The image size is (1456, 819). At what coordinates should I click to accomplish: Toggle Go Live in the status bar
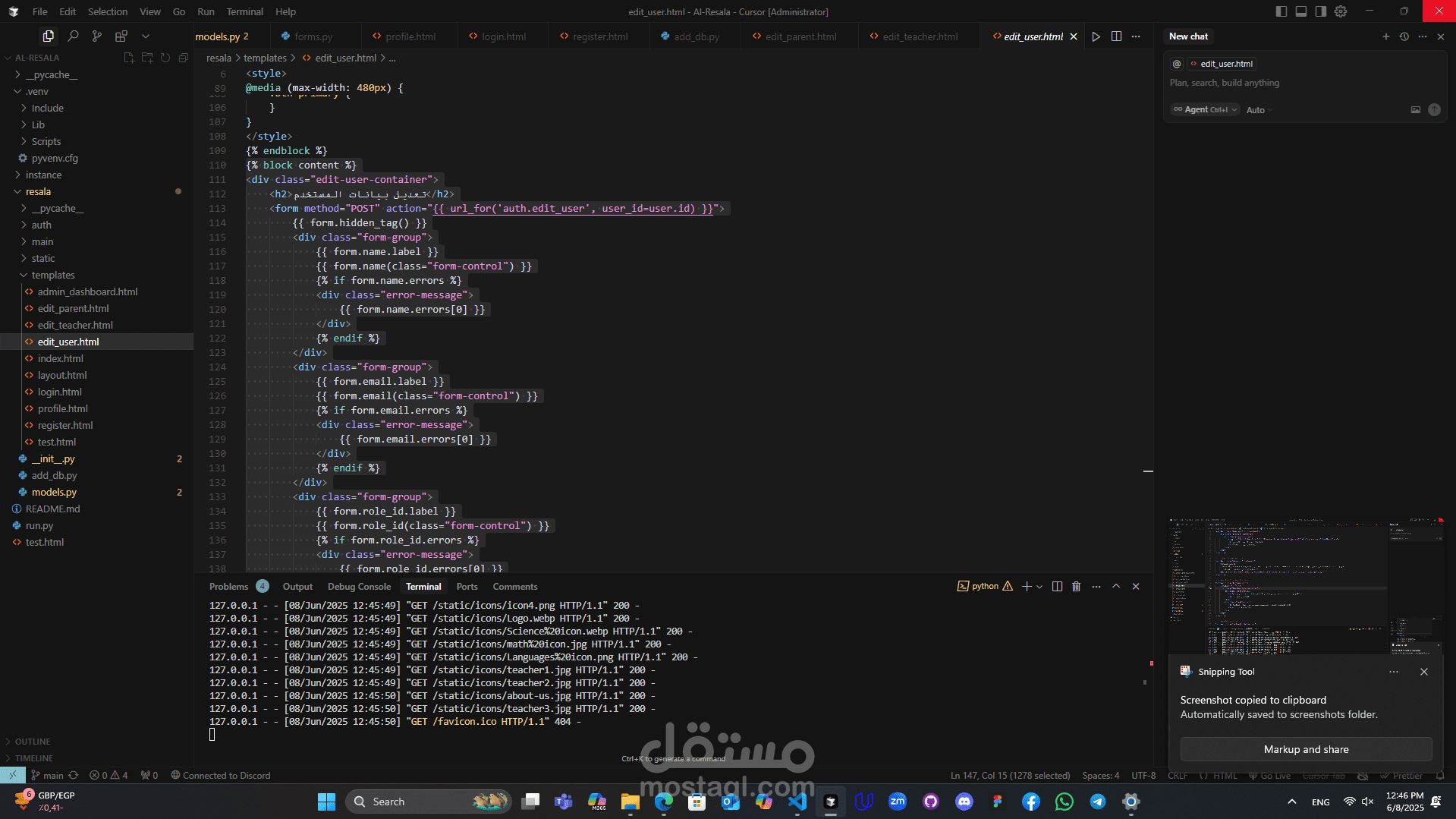pos(1269,776)
